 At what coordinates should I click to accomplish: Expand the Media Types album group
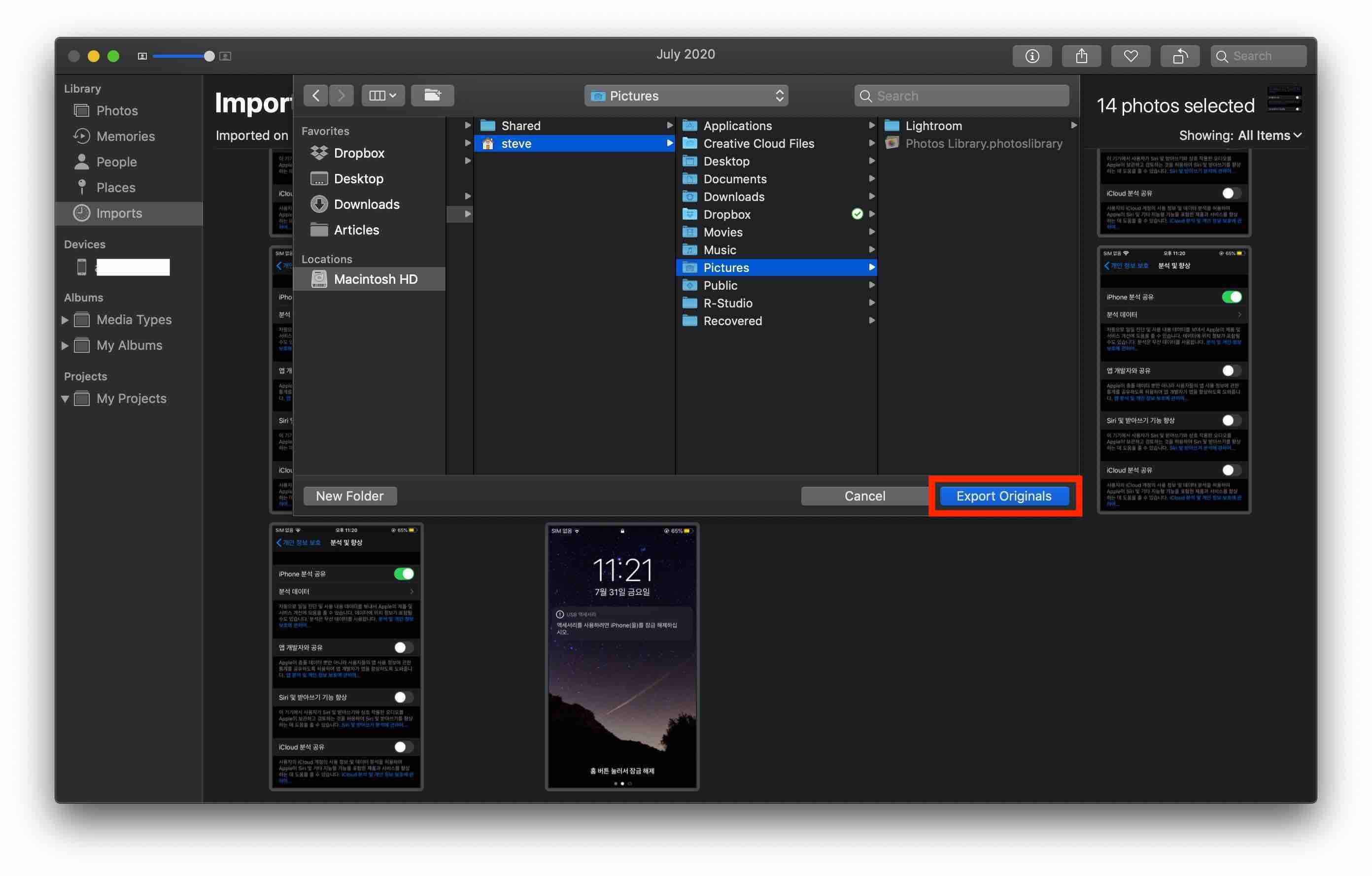(65, 320)
